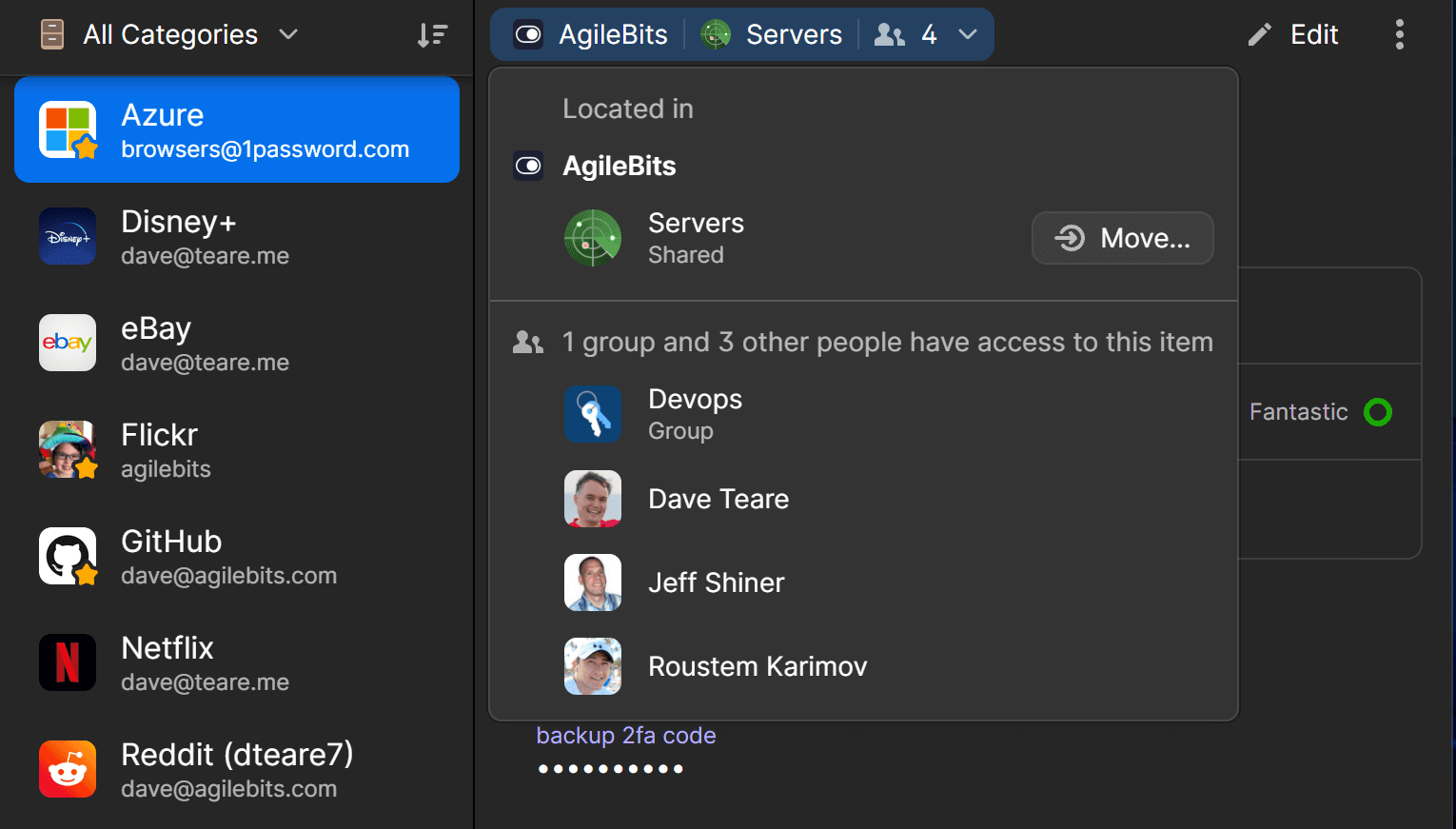Viewport: 1456px width, 829px height.
Task: Click the Netflix item icon
Action: (x=68, y=662)
